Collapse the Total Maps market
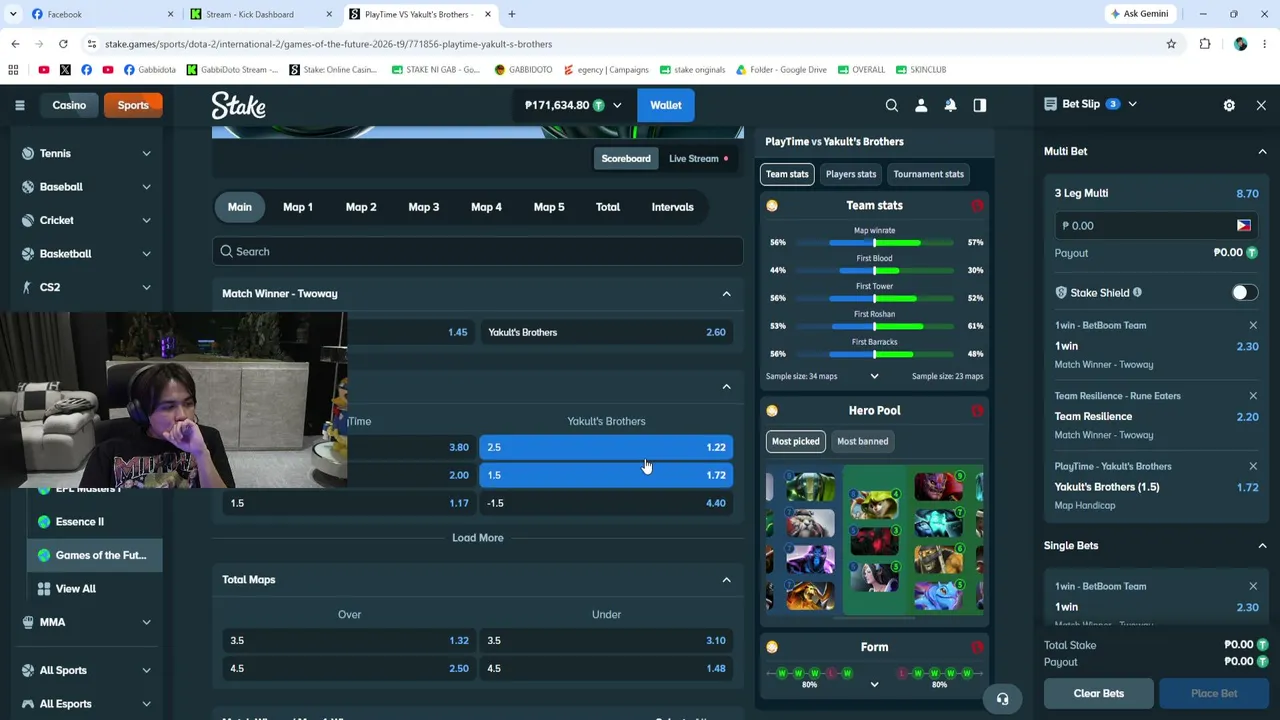The width and height of the screenshot is (1280, 720). 727,580
